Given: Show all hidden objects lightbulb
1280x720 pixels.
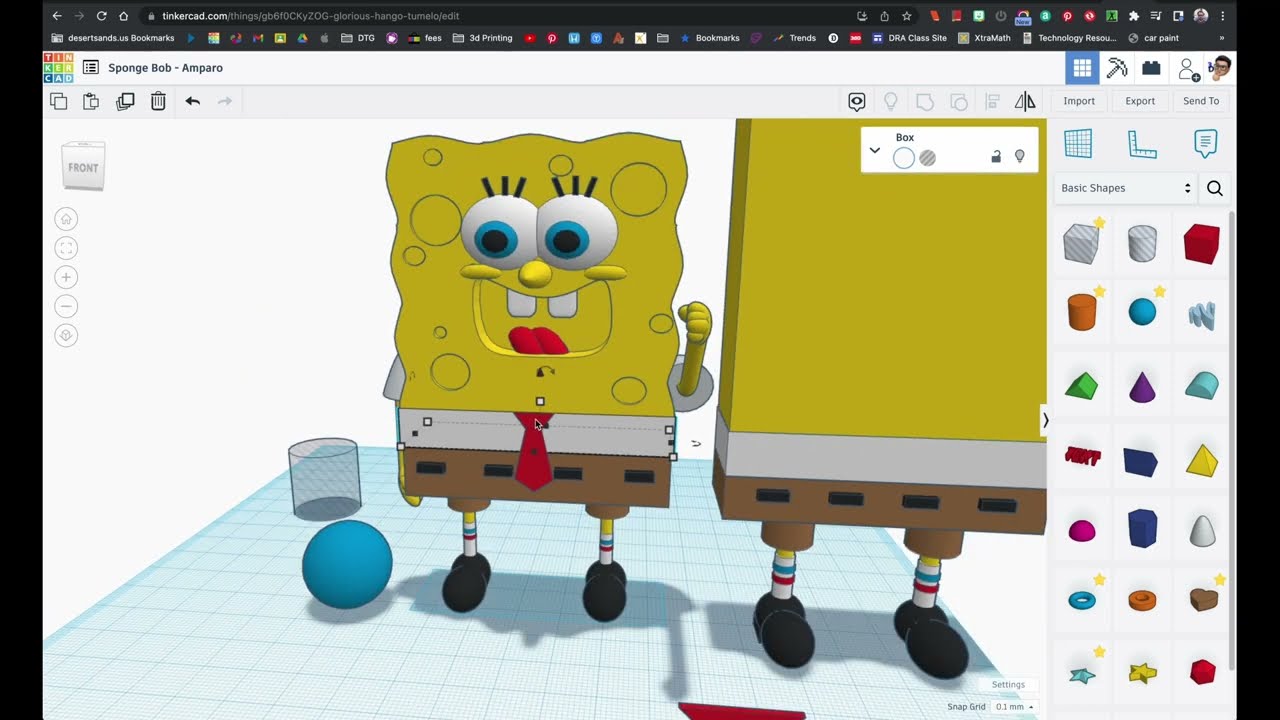Looking at the screenshot, I should [891, 101].
